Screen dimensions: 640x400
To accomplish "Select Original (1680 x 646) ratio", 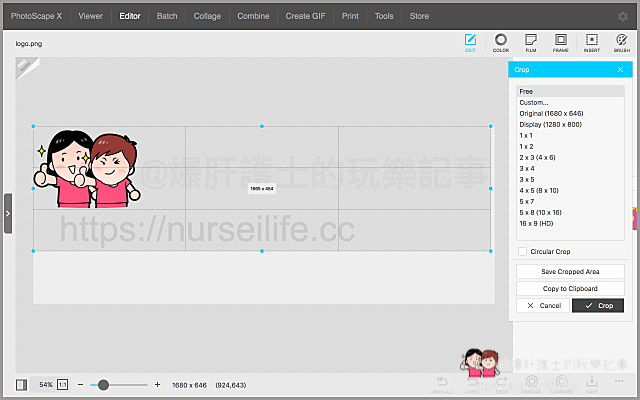I will pos(570,113).
